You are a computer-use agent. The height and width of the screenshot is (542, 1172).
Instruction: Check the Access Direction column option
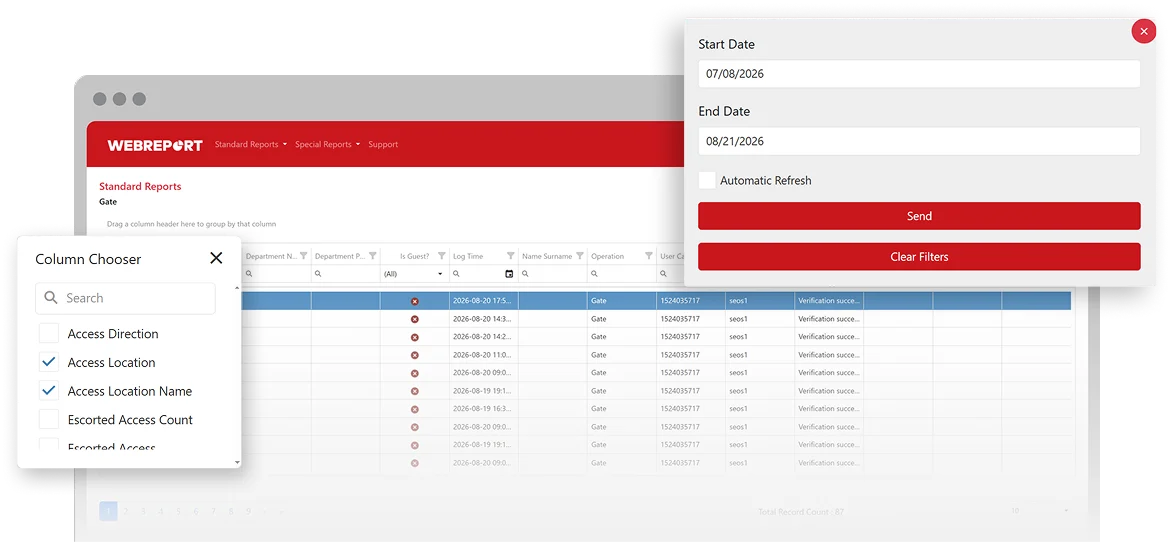pyautogui.click(x=49, y=333)
